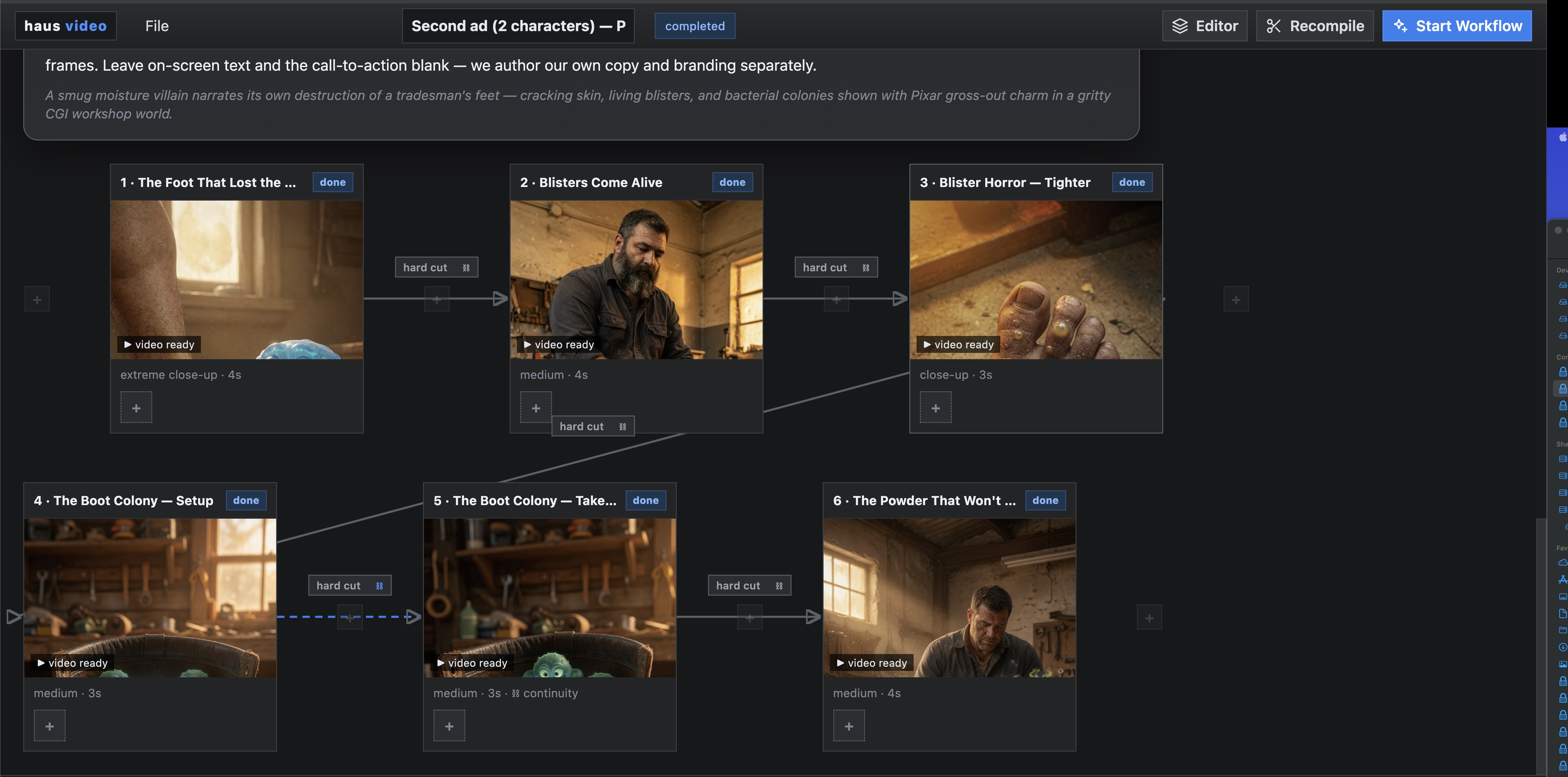Play the video ready clip on scene 5
The width and height of the screenshot is (1568, 777).
tap(472, 663)
